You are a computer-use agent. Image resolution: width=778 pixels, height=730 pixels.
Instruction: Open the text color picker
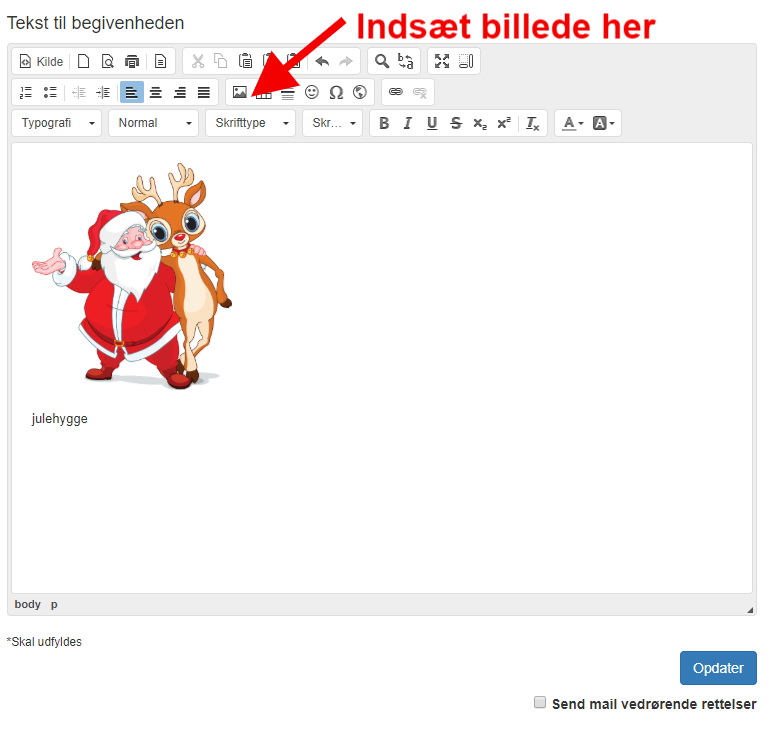[572, 123]
